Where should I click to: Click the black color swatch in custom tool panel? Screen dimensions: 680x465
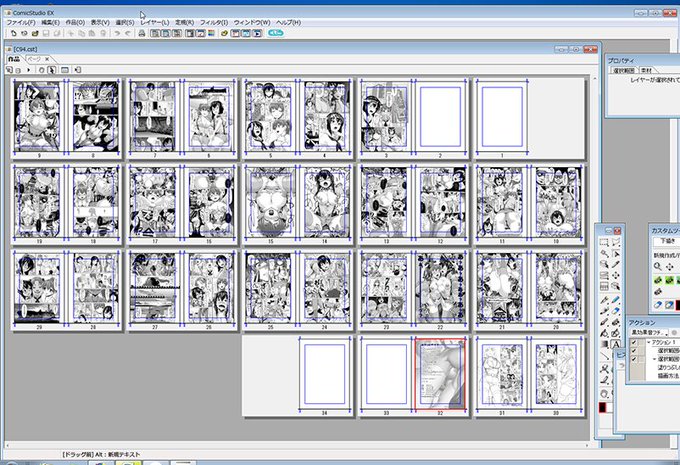tap(678, 305)
